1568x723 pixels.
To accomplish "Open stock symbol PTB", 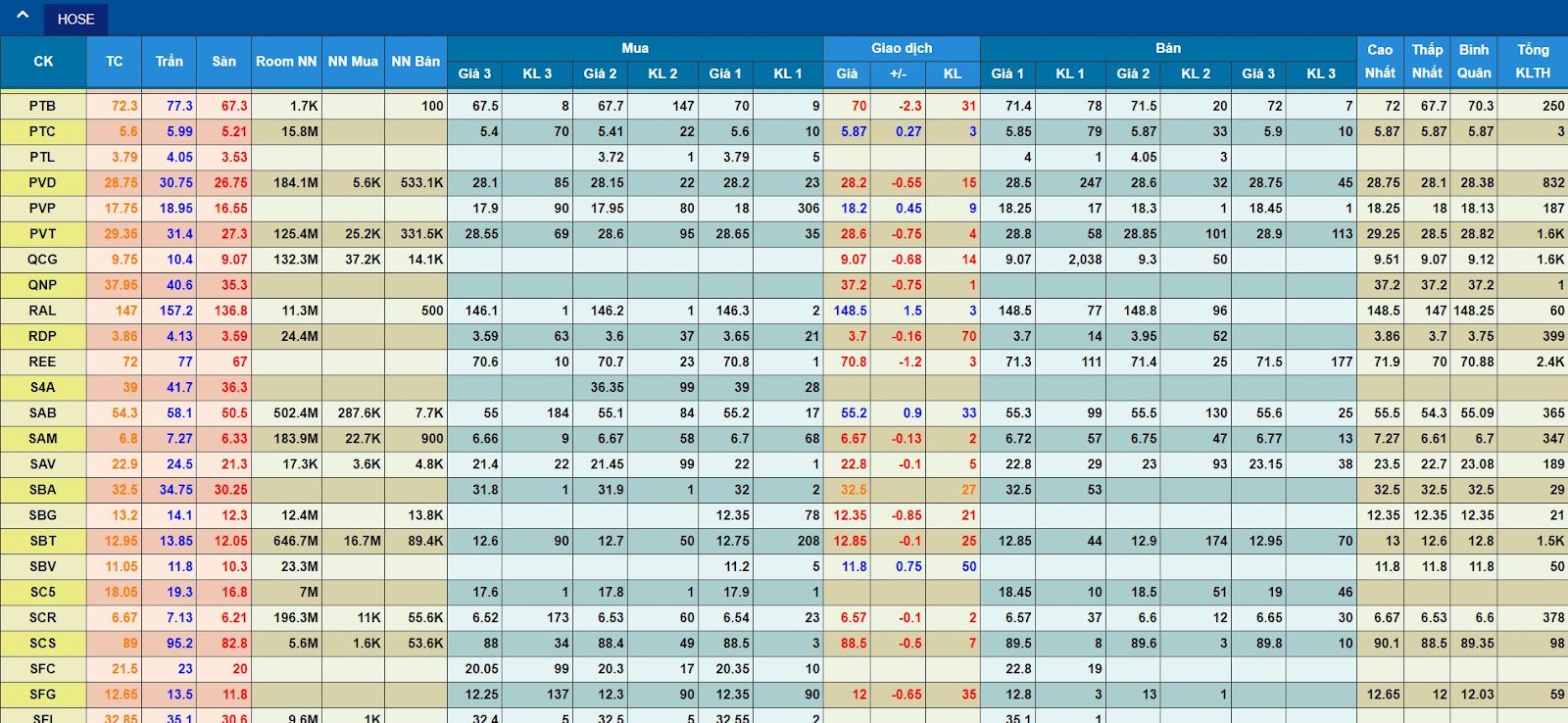I will click(x=42, y=106).
